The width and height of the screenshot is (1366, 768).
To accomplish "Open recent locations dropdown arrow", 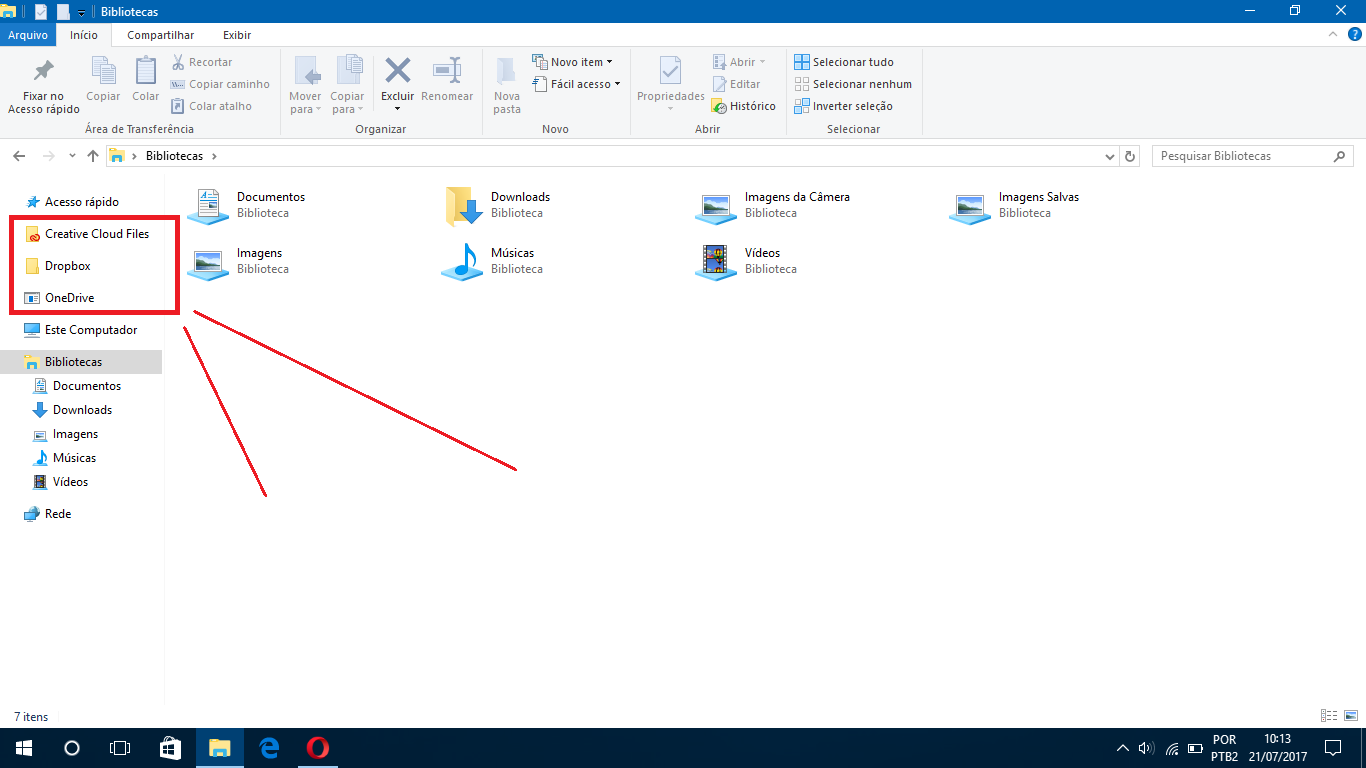I will (x=72, y=156).
